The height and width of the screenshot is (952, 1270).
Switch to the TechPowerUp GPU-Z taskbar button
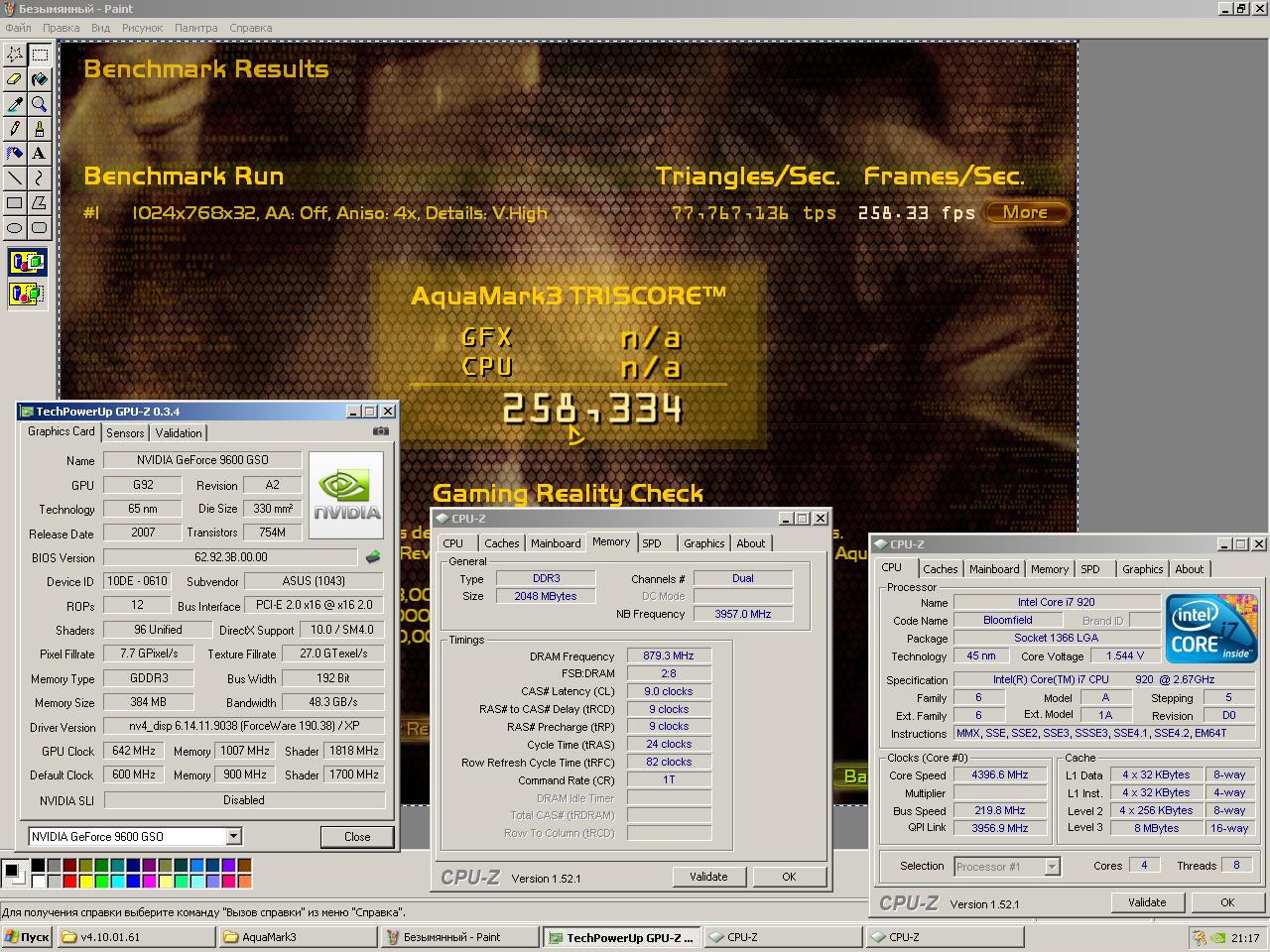click(x=620, y=937)
